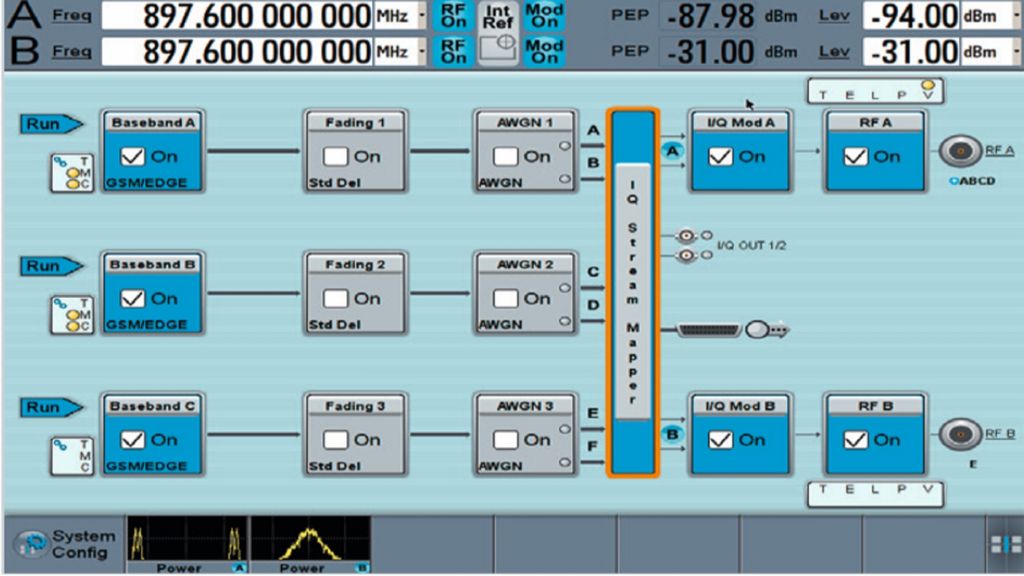The width and height of the screenshot is (1024, 576).
Task: Click the RF A link label
Action: [x=999, y=150]
